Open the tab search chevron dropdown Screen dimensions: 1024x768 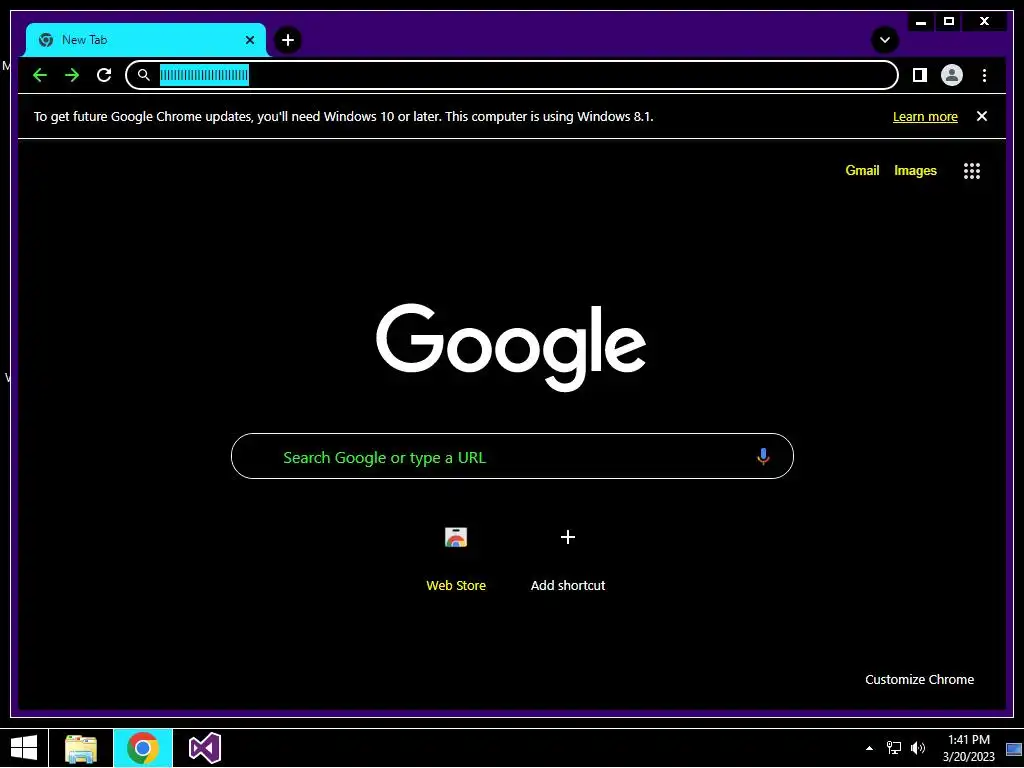pos(884,40)
